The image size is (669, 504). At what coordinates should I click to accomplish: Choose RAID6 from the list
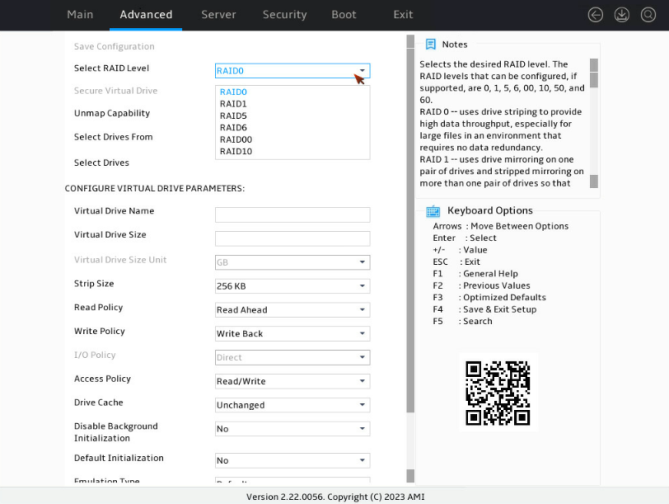[x=233, y=128]
